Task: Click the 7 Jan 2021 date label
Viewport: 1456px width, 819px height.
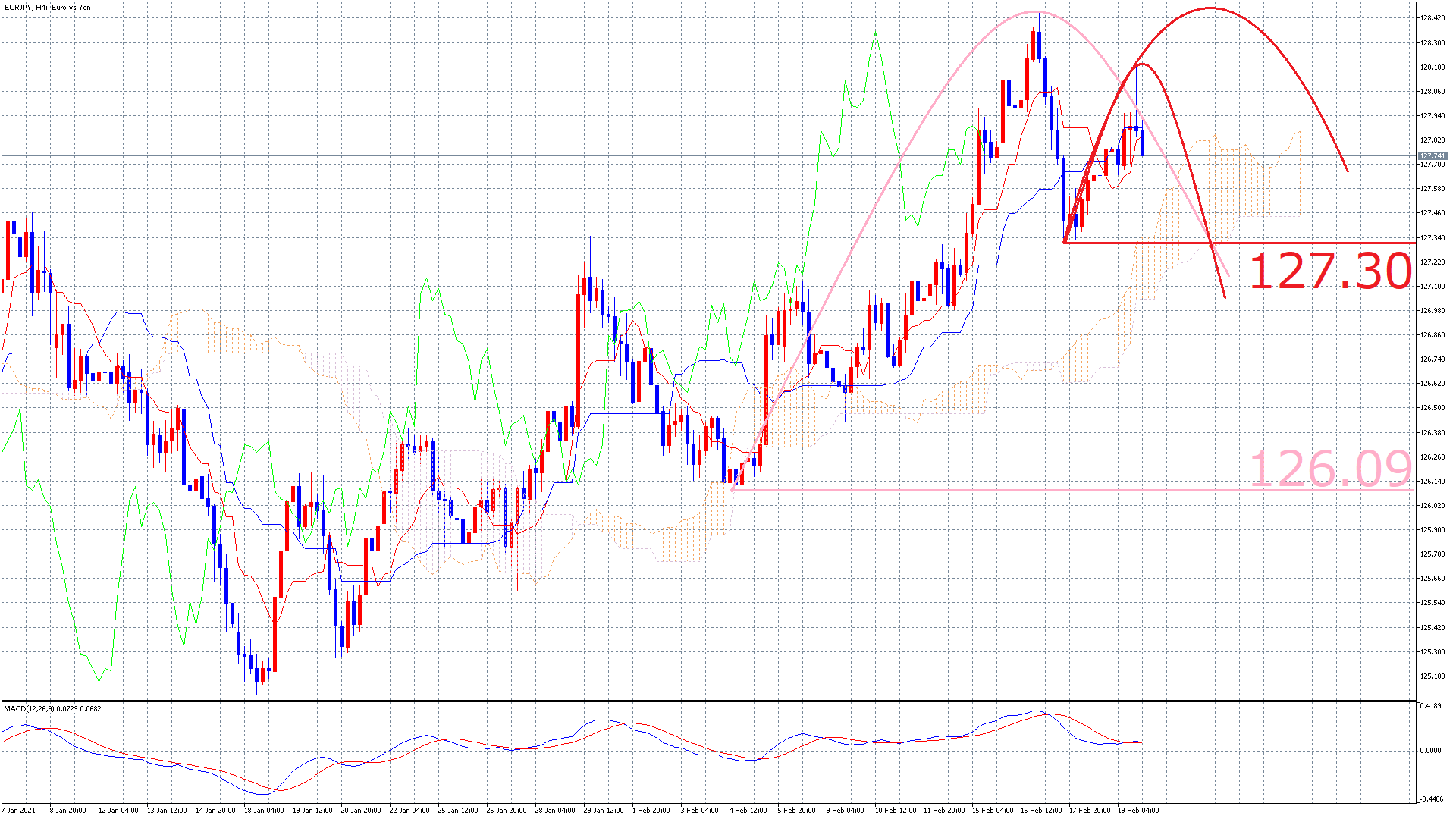Action: (18, 811)
